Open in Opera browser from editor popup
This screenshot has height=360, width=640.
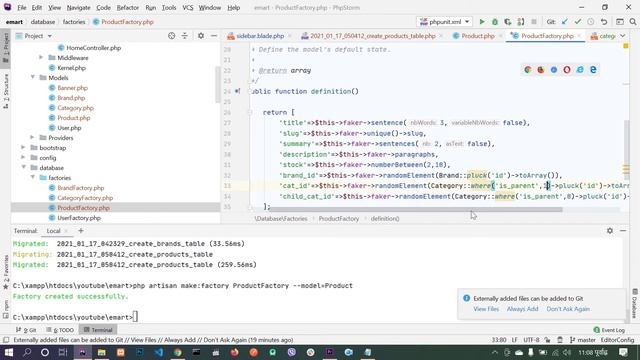567,70
